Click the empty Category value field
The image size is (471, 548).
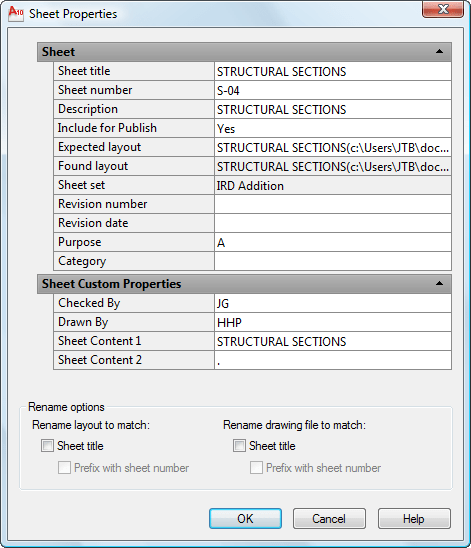(333, 261)
